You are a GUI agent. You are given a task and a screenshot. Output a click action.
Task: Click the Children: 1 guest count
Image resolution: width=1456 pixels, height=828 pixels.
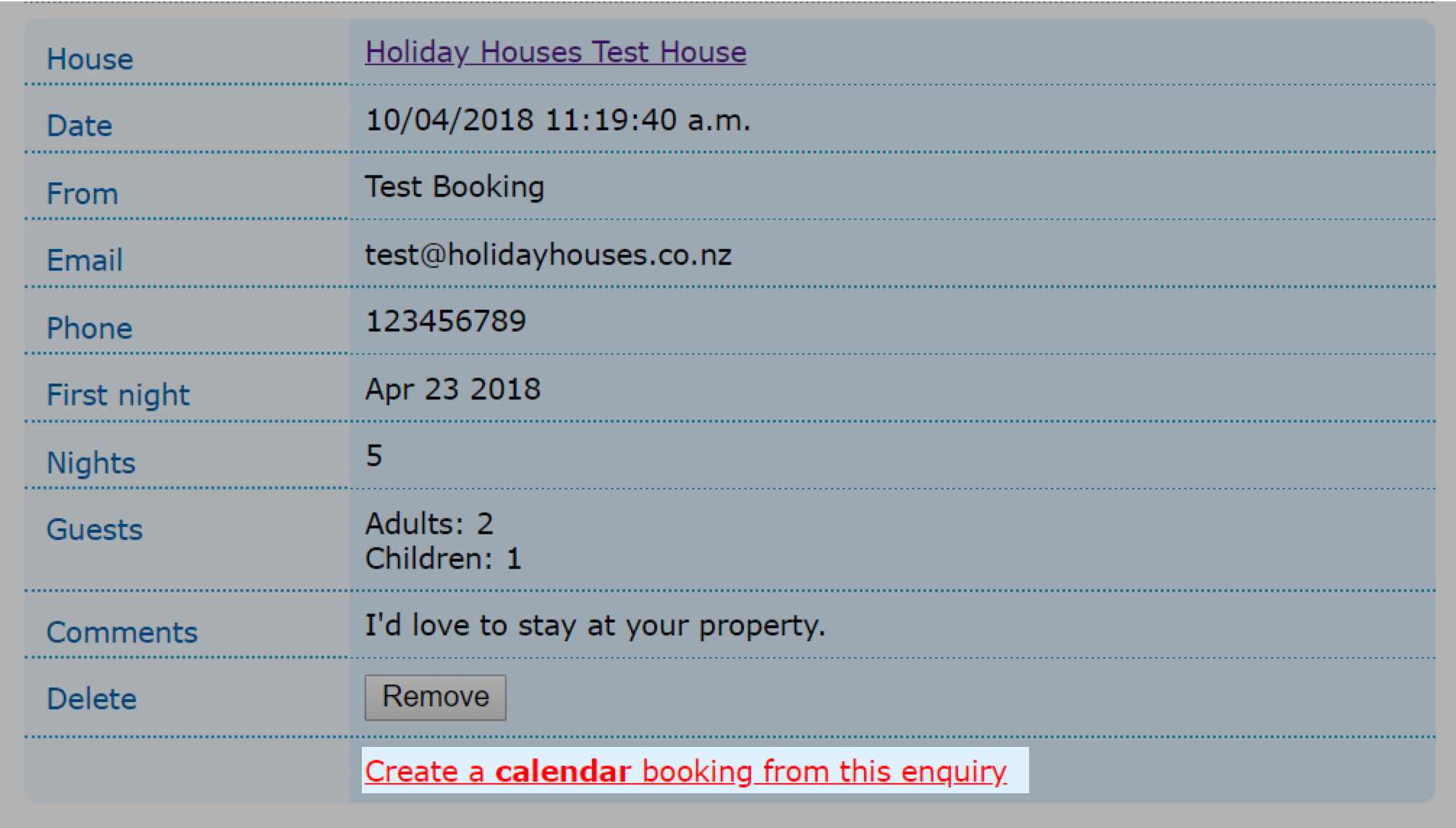tap(443, 559)
